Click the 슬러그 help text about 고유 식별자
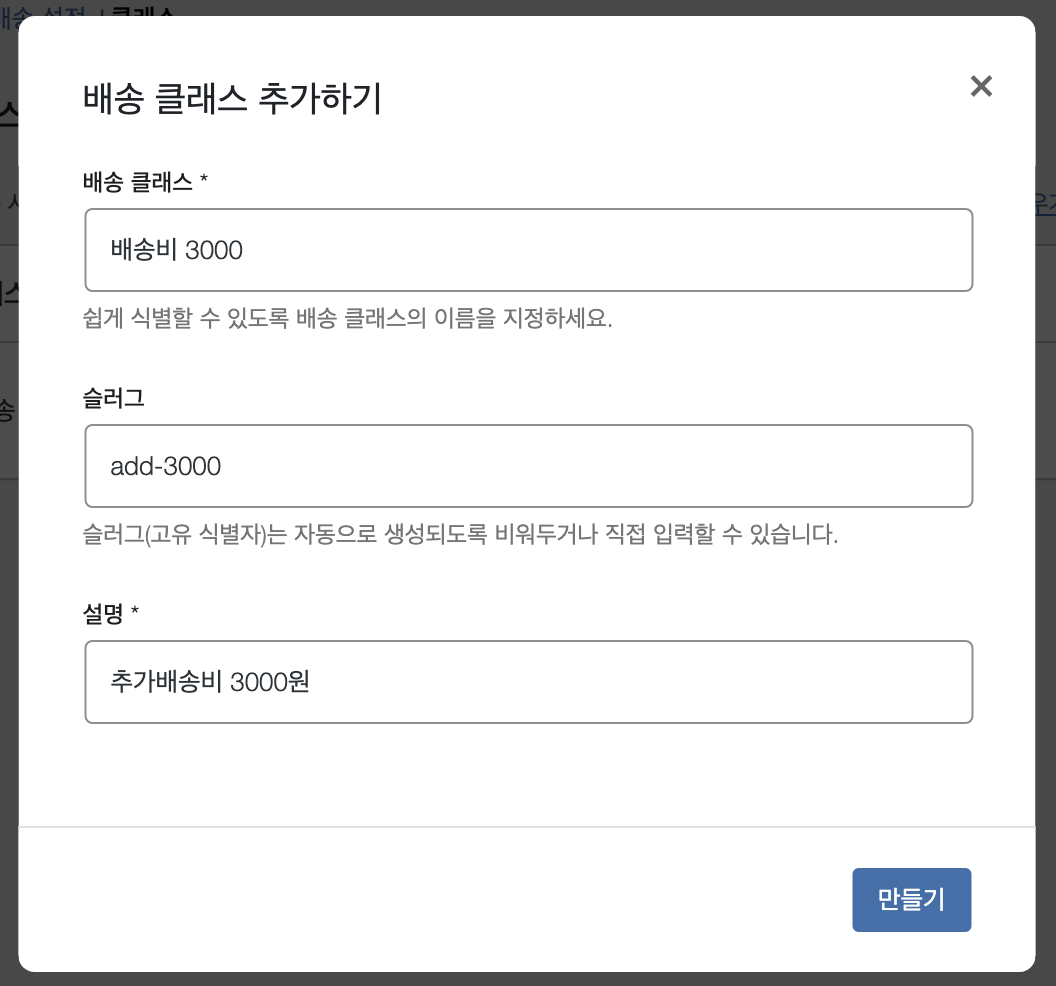Image resolution: width=1056 pixels, height=986 pixels. [x=461, y=534]
